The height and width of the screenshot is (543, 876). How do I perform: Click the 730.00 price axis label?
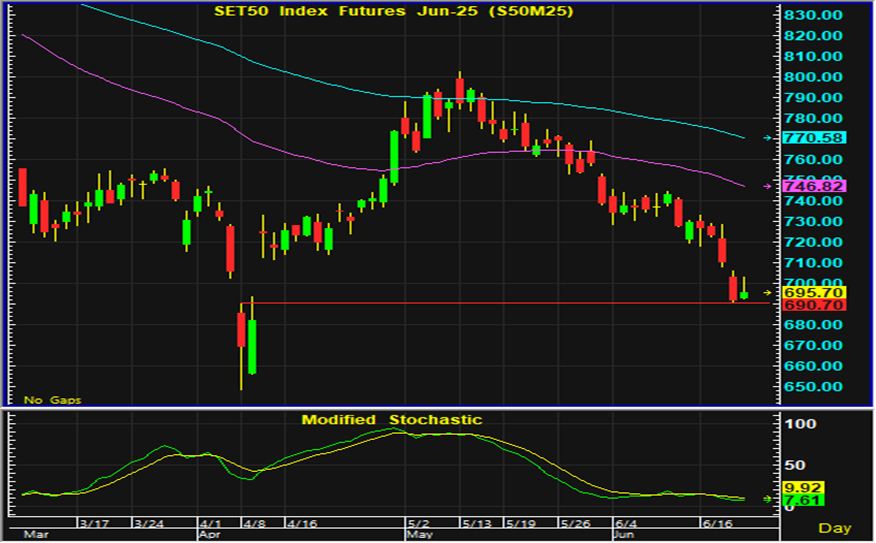pos(813,222)
